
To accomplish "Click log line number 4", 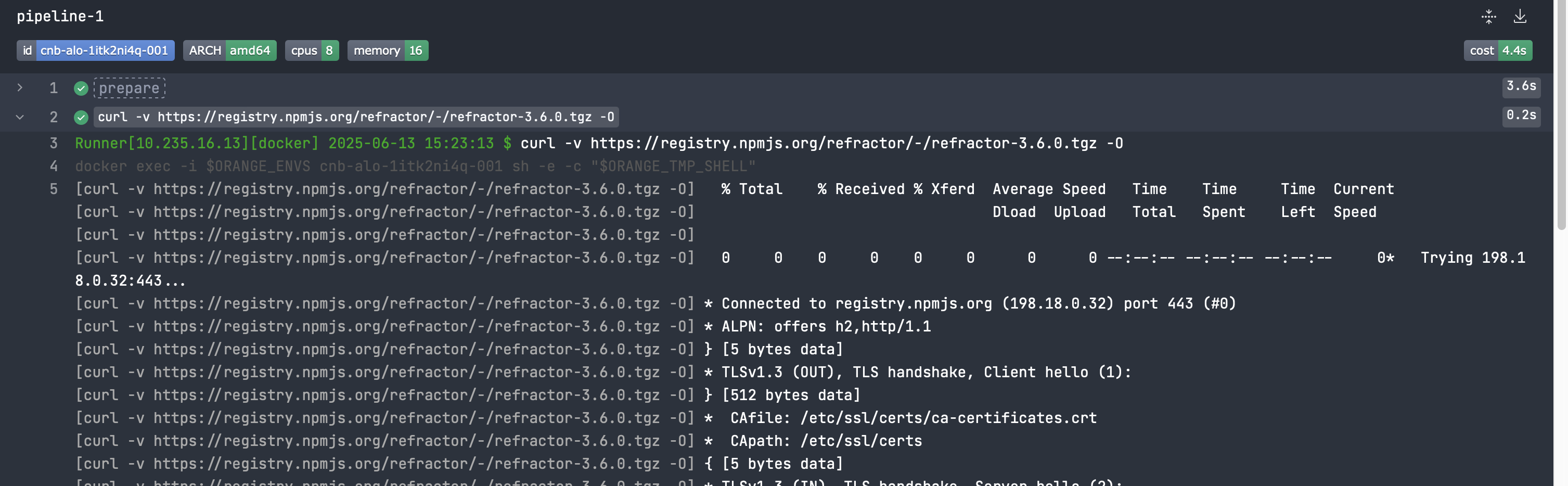I will 54,167.
